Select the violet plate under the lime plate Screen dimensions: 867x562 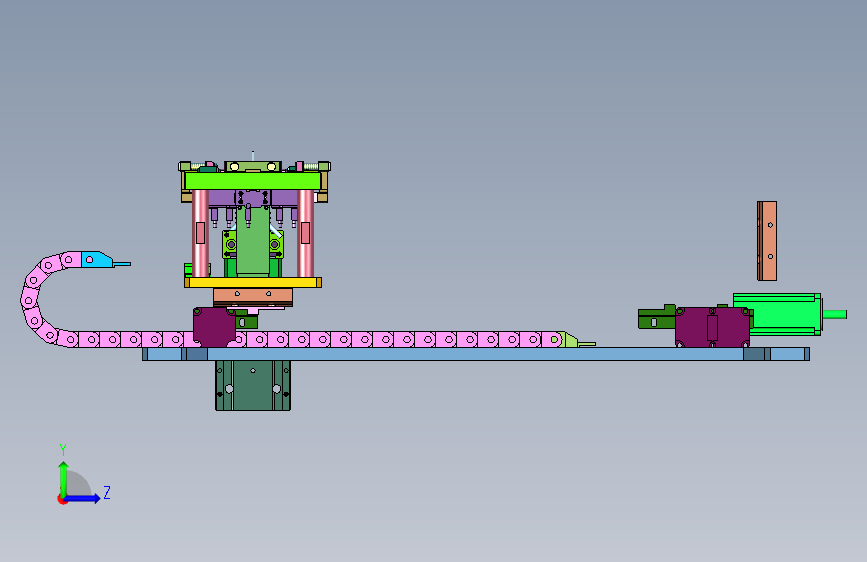coord(253,198)
